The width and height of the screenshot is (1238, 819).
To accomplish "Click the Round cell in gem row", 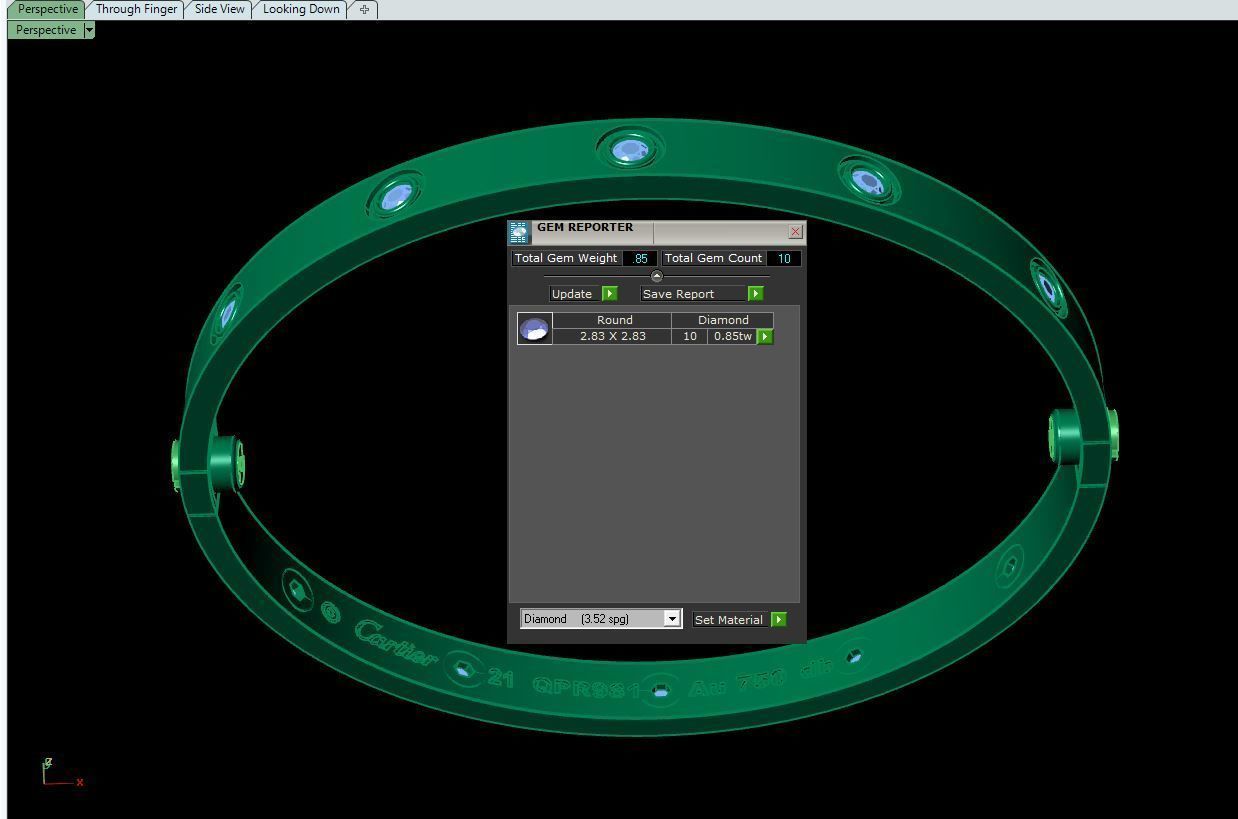I will coord(612,320).
